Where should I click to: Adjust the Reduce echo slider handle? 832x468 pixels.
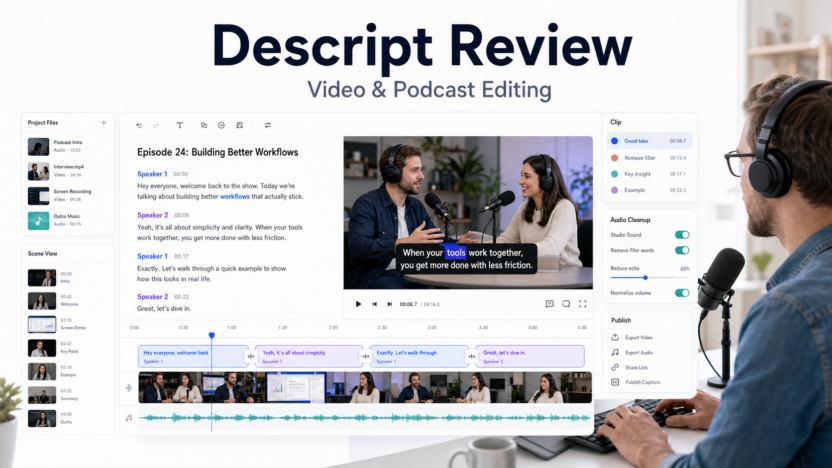click(x=645, y=278)
